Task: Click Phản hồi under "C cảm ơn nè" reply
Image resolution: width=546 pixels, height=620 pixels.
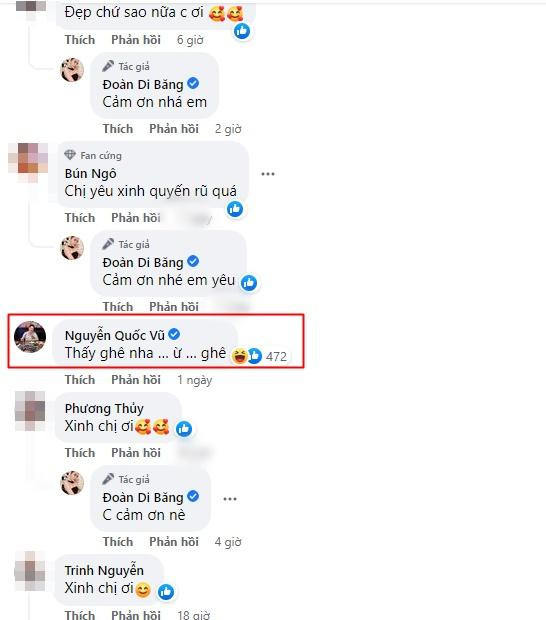Action: (174, 542)
